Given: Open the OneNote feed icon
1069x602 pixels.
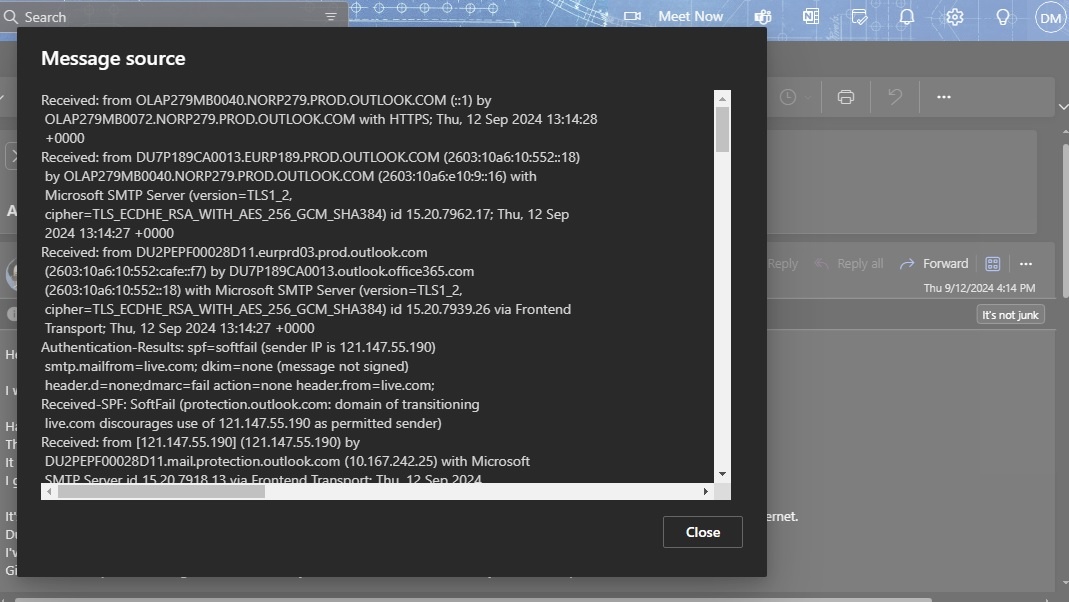Looking at the screenshot, I should click(811, 16).
